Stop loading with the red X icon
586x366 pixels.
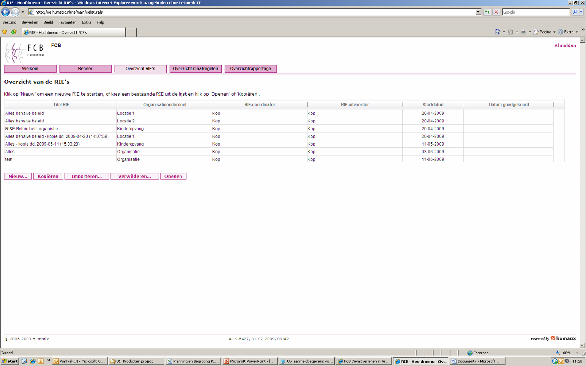click(x=496, y=12)
